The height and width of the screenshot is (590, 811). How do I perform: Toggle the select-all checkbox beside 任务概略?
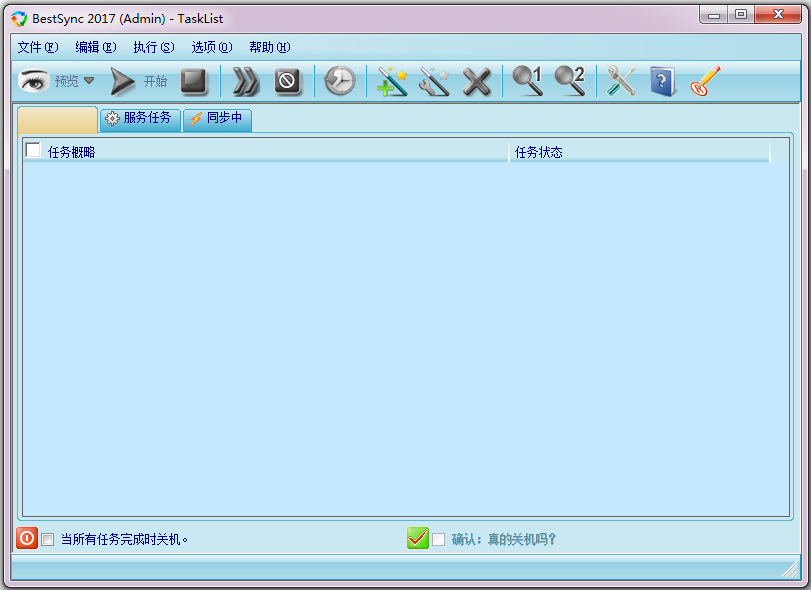33,151
